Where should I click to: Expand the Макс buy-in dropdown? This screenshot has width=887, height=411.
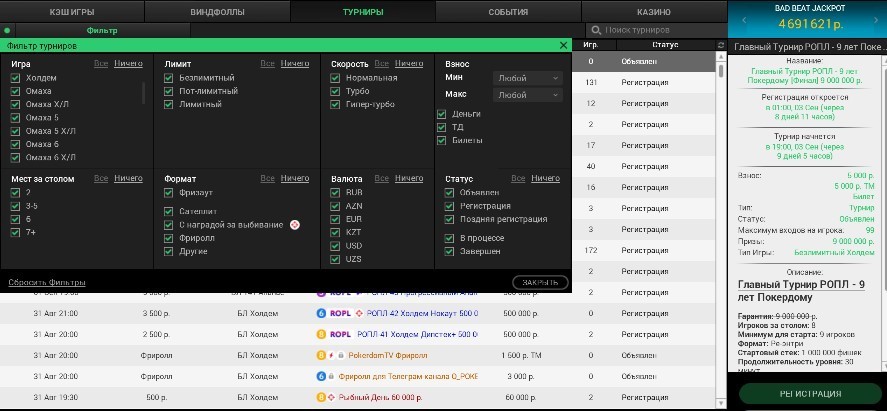tap(528, 95)
